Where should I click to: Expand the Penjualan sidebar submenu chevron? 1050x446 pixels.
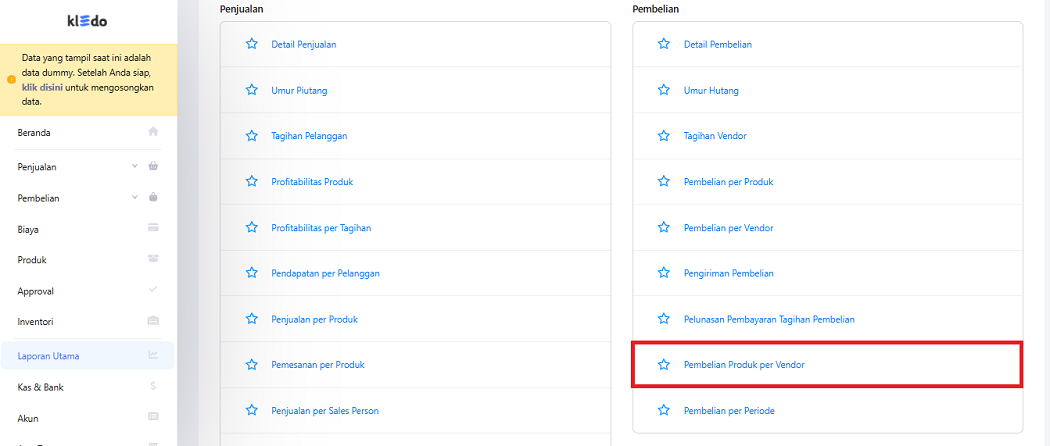click(x=135, y=166)
